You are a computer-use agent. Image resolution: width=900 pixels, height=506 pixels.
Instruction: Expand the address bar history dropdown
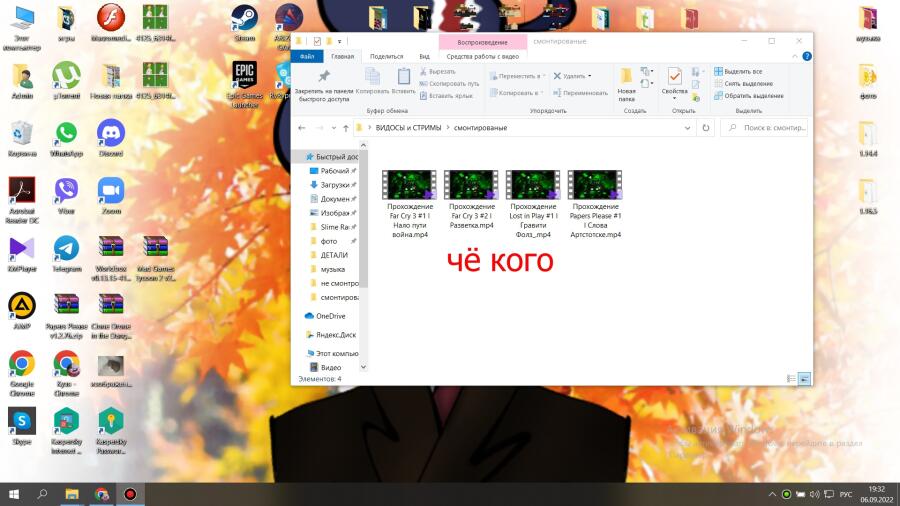pos(687,128)
